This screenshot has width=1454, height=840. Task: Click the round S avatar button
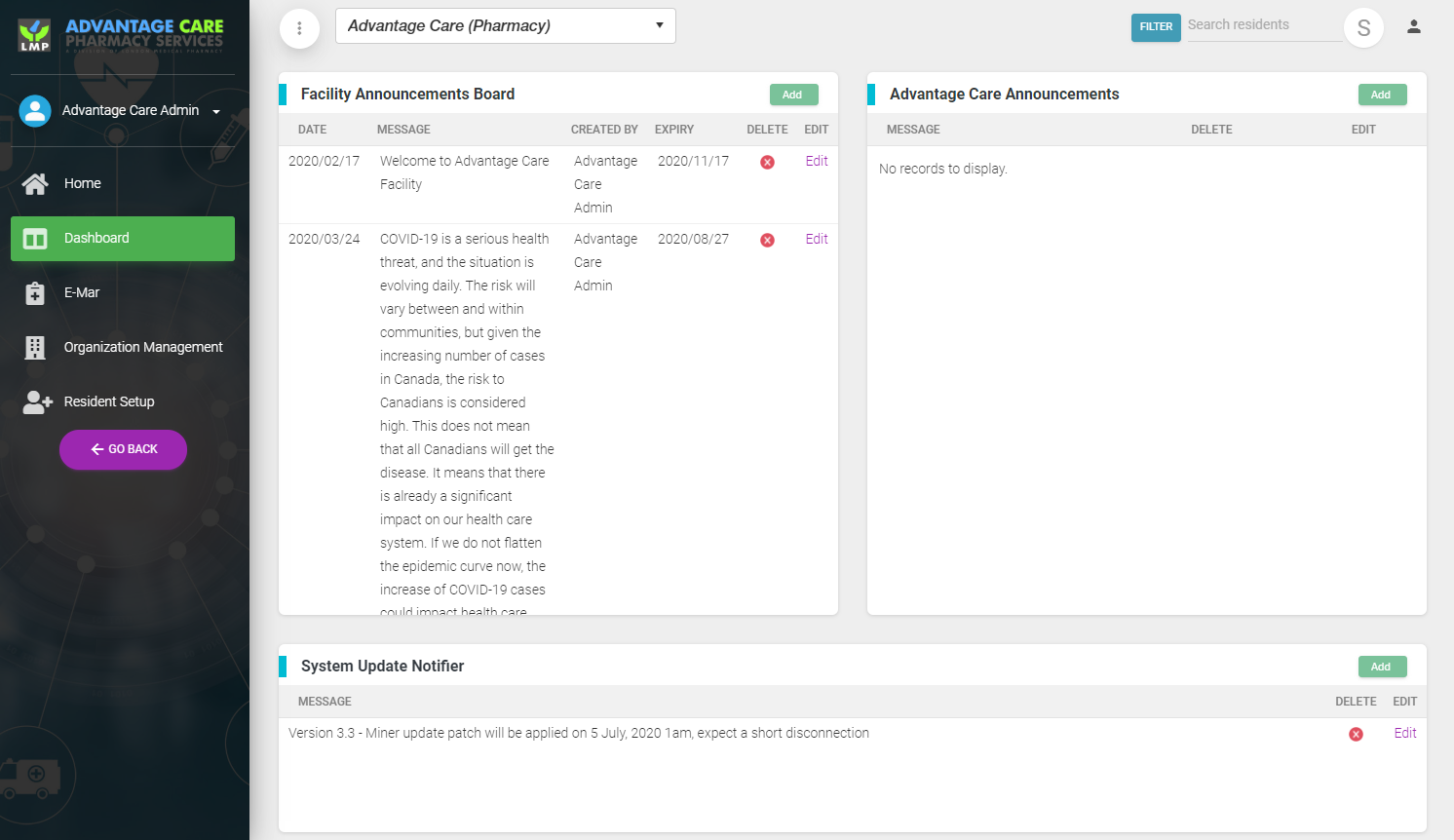tap(1363, 28)
